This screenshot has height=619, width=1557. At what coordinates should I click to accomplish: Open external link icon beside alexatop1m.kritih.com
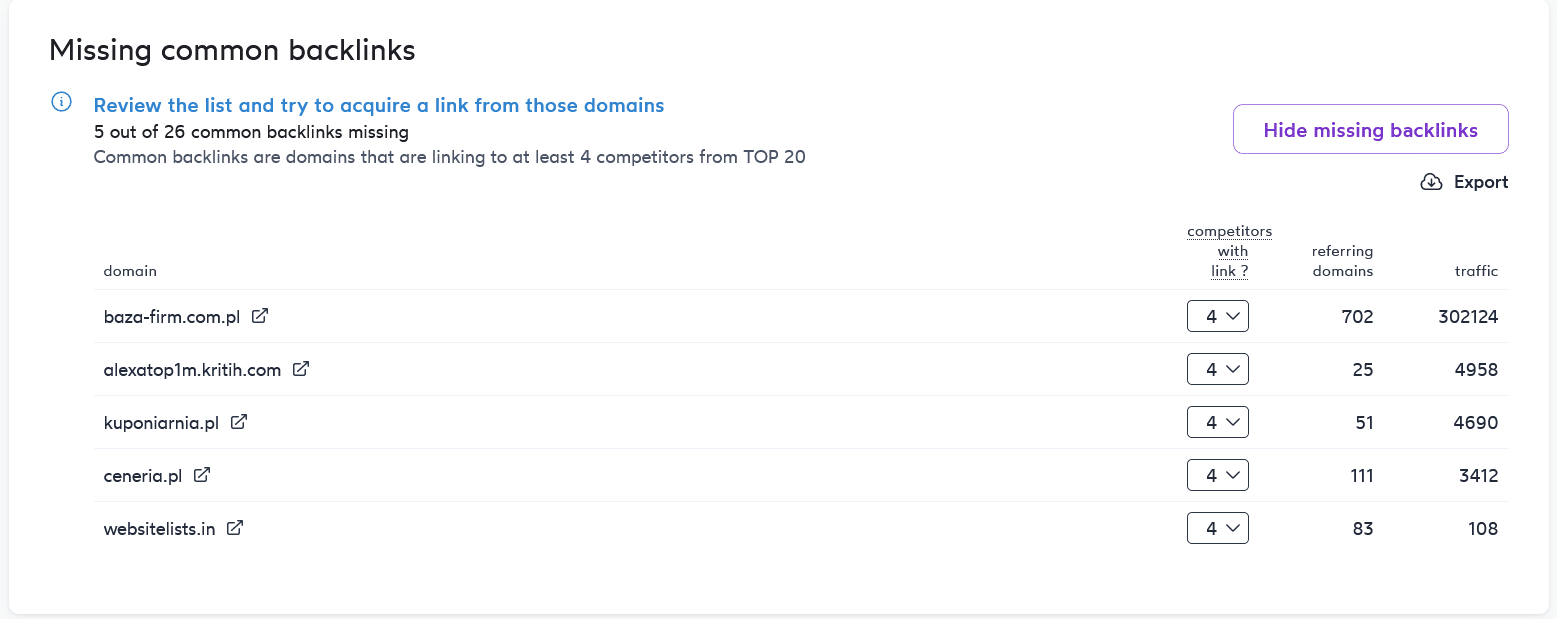click(300, 369)
